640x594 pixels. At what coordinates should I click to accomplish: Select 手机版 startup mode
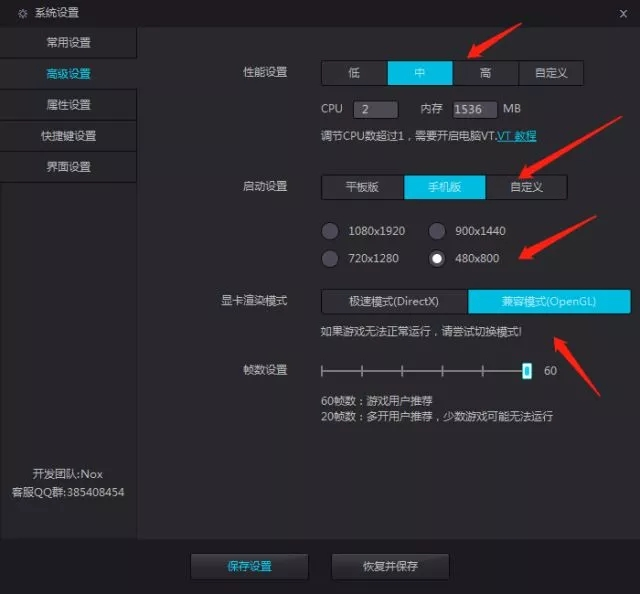(445, 187)
